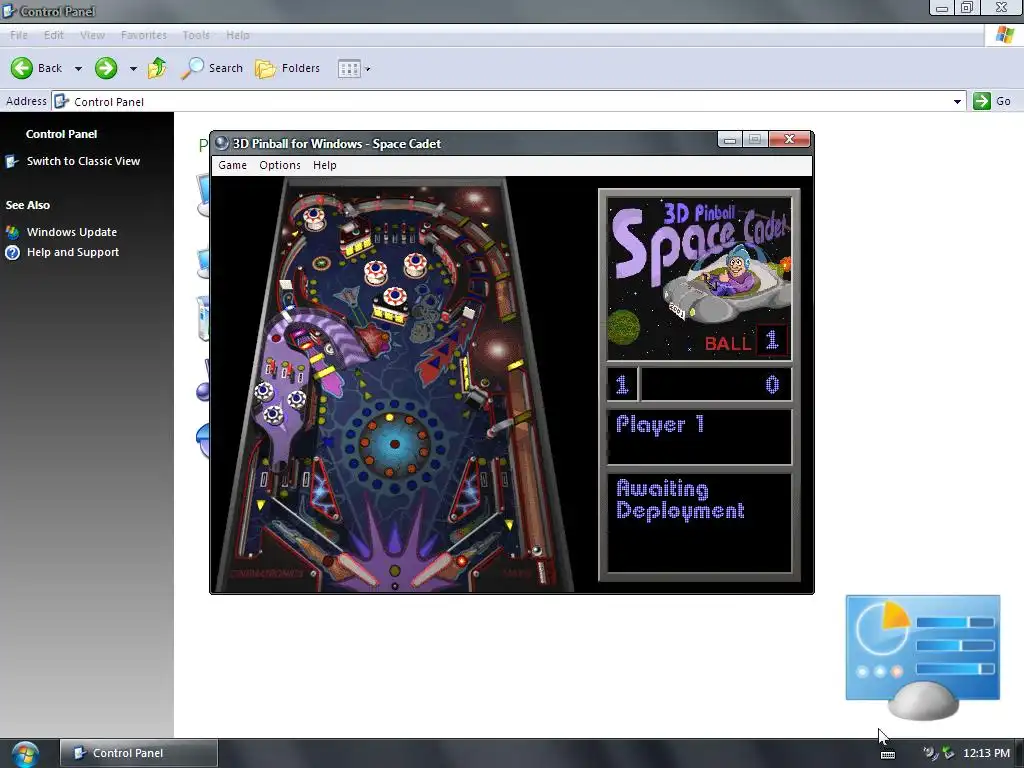Click the green Back arrow button
Image resolution: width=1024 pixels, height=768 pixels.
pos(22,68)
